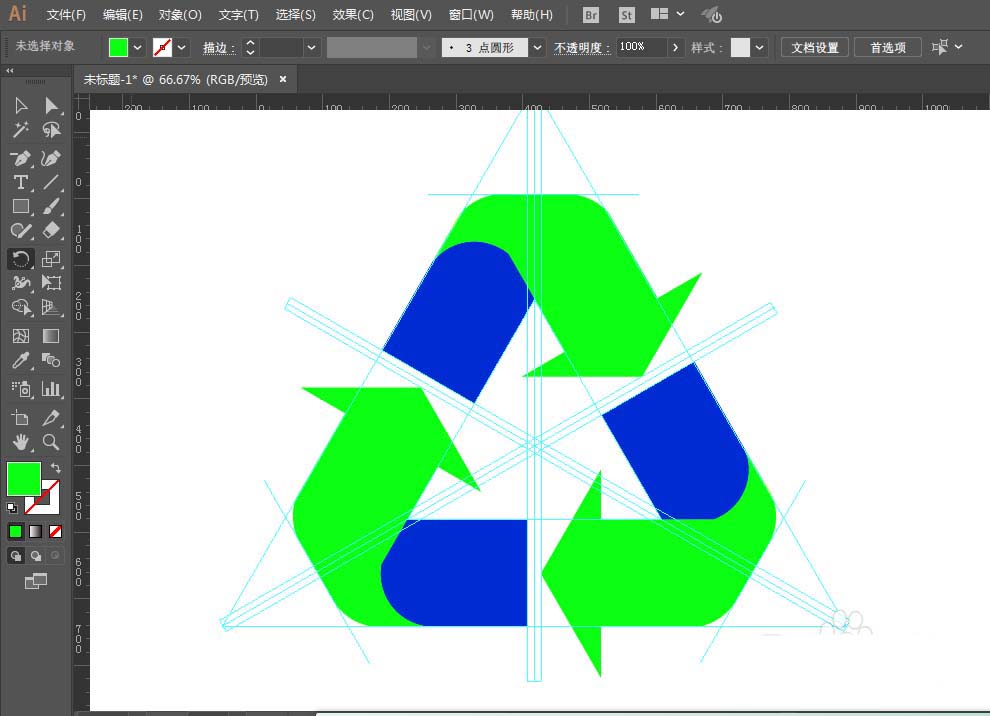990x716 pixels.
Task: Click the 文档设置 button
Action: tap(815, 47)
